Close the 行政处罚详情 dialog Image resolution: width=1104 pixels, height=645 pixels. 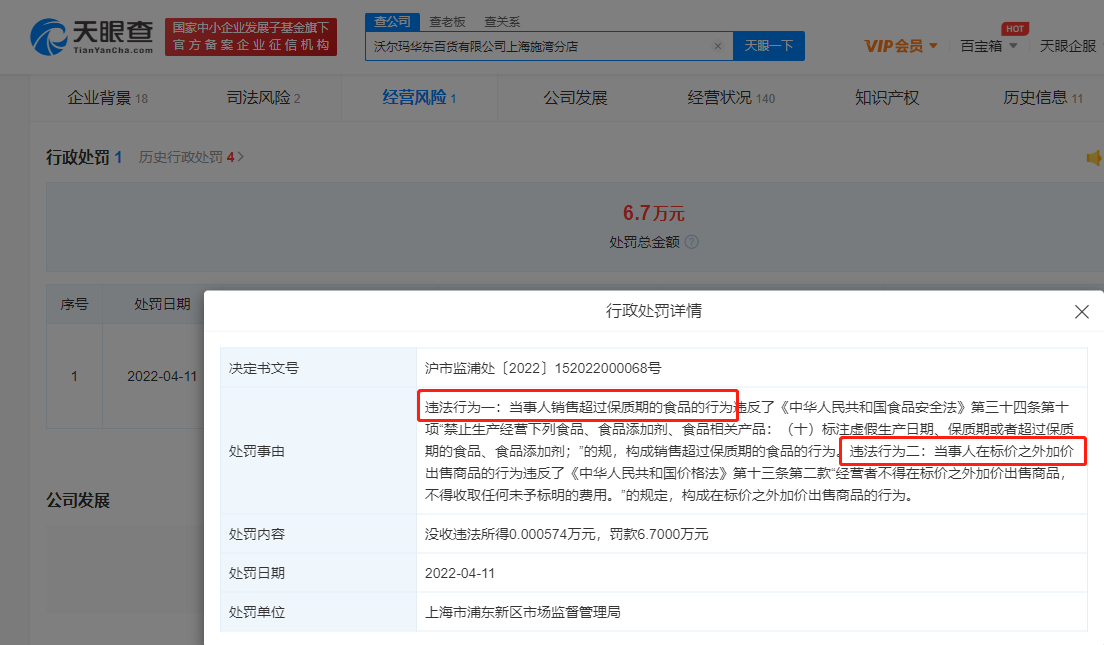pyautogui.click(x=1082, y=311)
